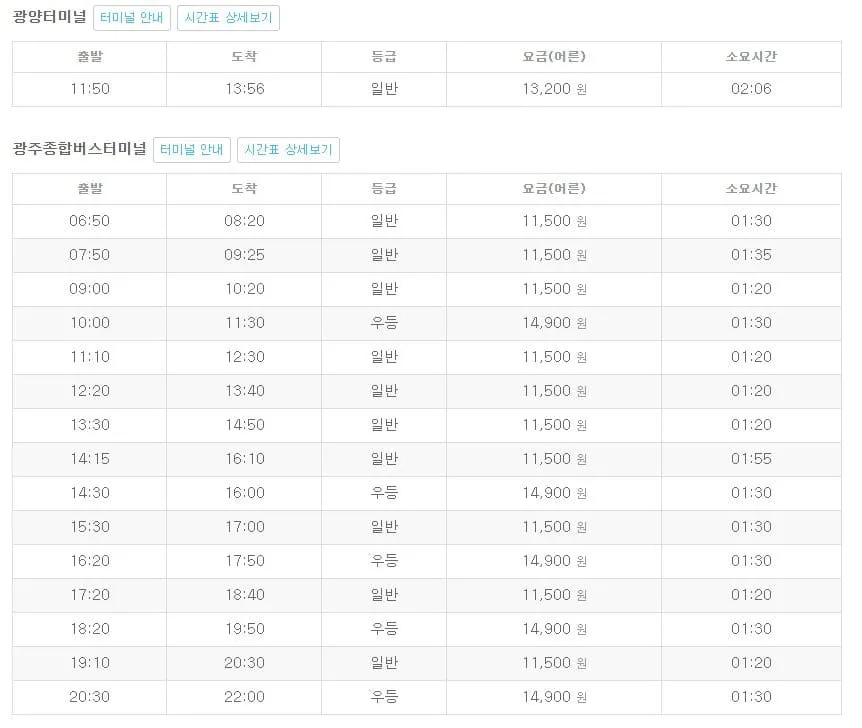
Task: Click the 등급 column header
Action: [x=383, y=188]
